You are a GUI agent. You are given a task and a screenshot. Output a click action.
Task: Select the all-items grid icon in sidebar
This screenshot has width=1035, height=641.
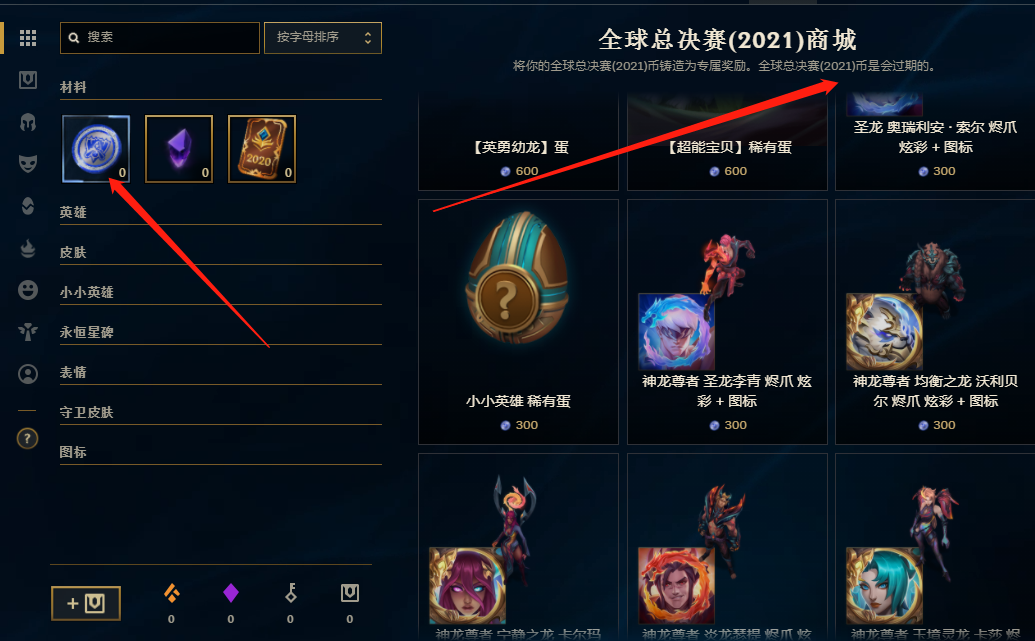[28, 38]
